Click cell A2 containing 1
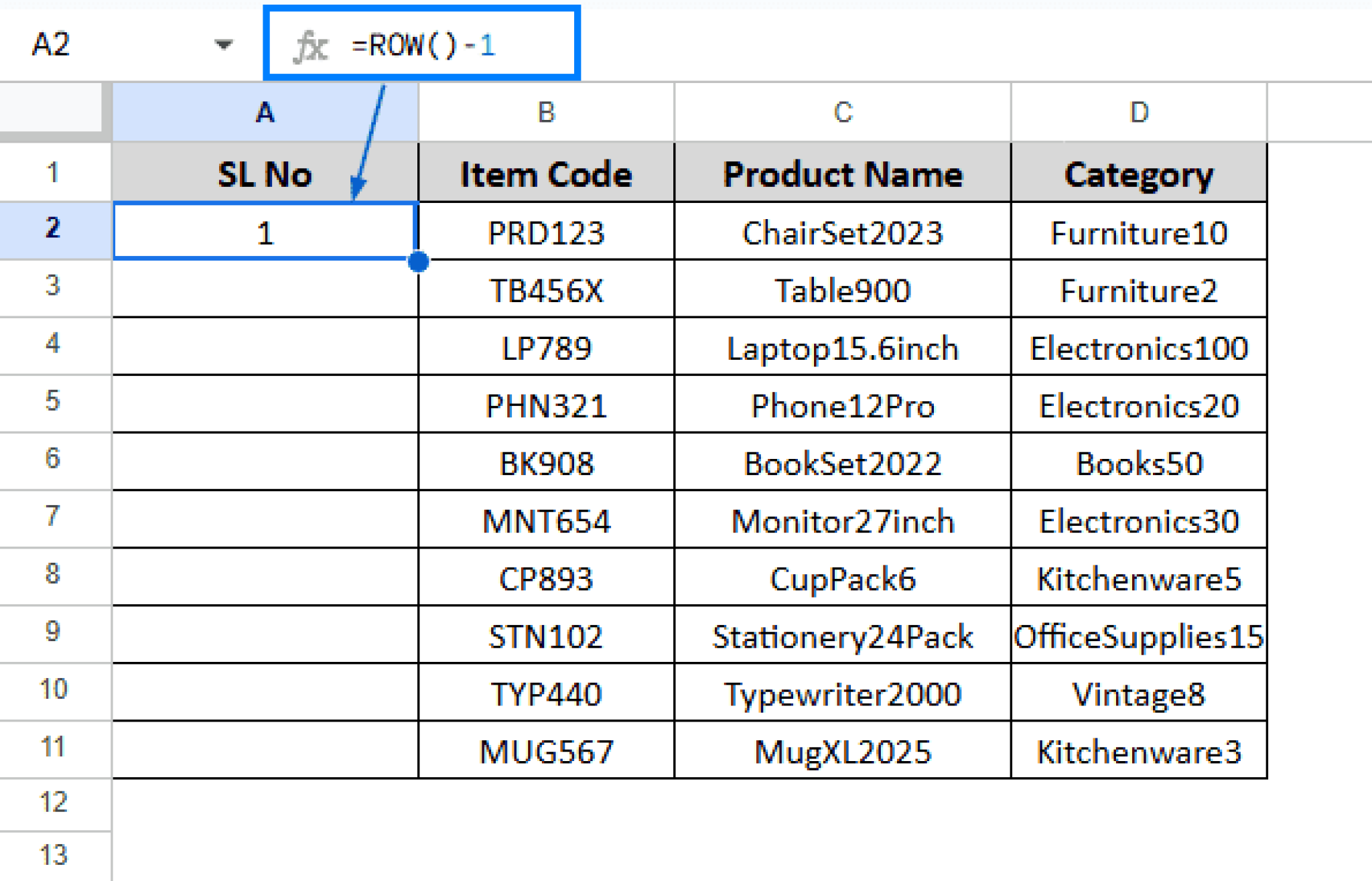 pos(265,231)
